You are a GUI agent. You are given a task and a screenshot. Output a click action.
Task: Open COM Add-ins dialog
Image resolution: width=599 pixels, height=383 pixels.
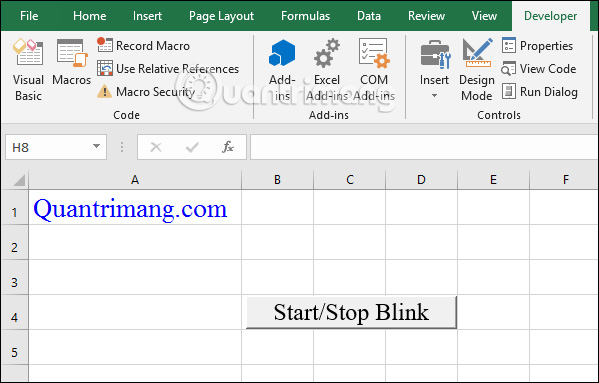tap(374, 69)
